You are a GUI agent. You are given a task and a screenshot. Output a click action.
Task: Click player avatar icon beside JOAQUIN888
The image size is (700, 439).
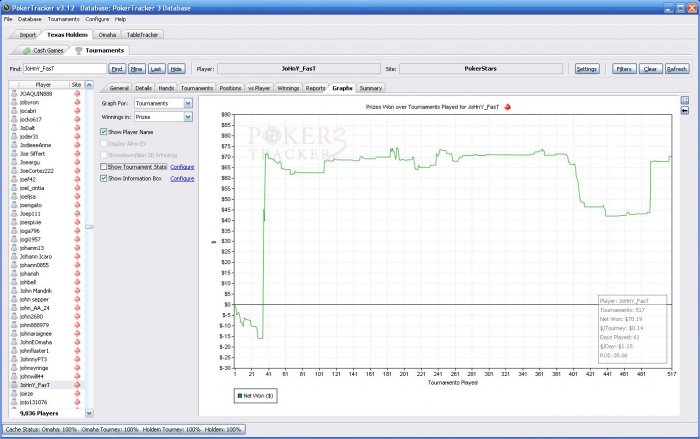[x=14, y=93]
